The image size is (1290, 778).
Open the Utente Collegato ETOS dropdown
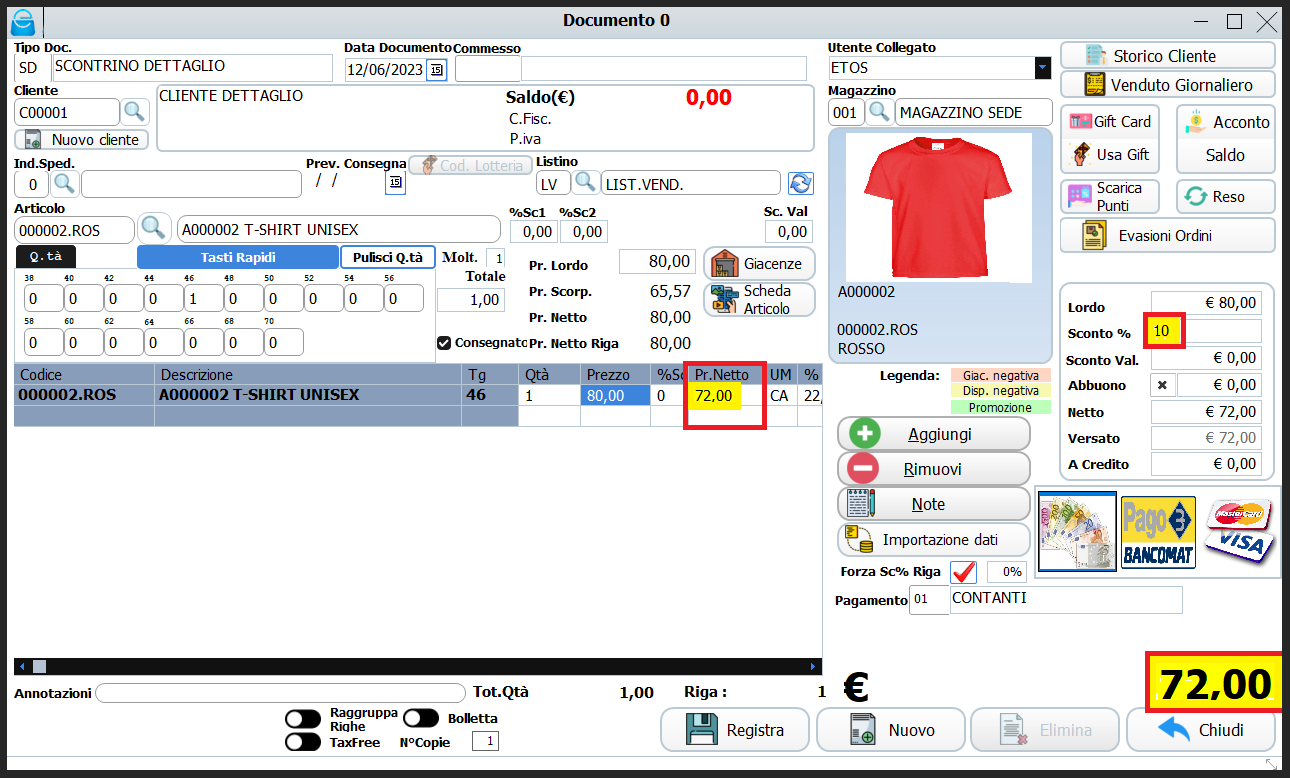pyautogui.click(x=1041, y=67)
